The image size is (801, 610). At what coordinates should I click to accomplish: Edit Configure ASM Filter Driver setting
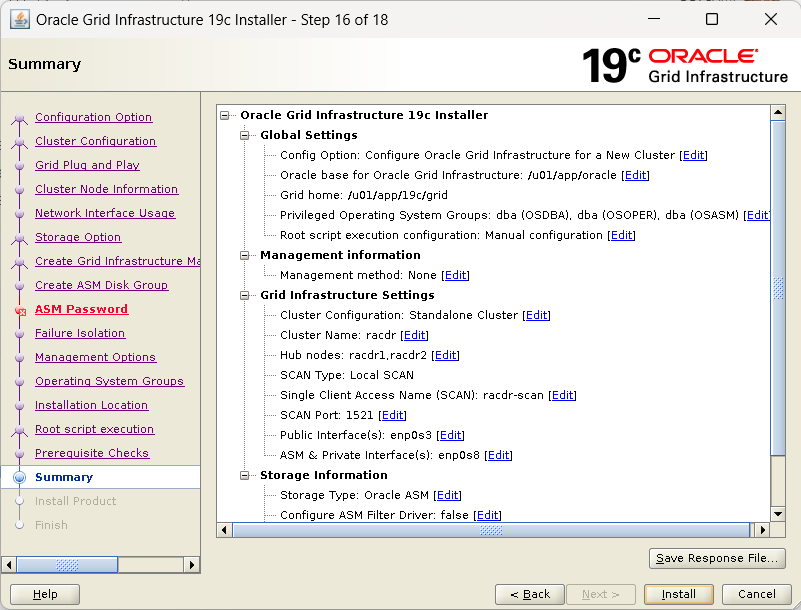coord(487,515)
